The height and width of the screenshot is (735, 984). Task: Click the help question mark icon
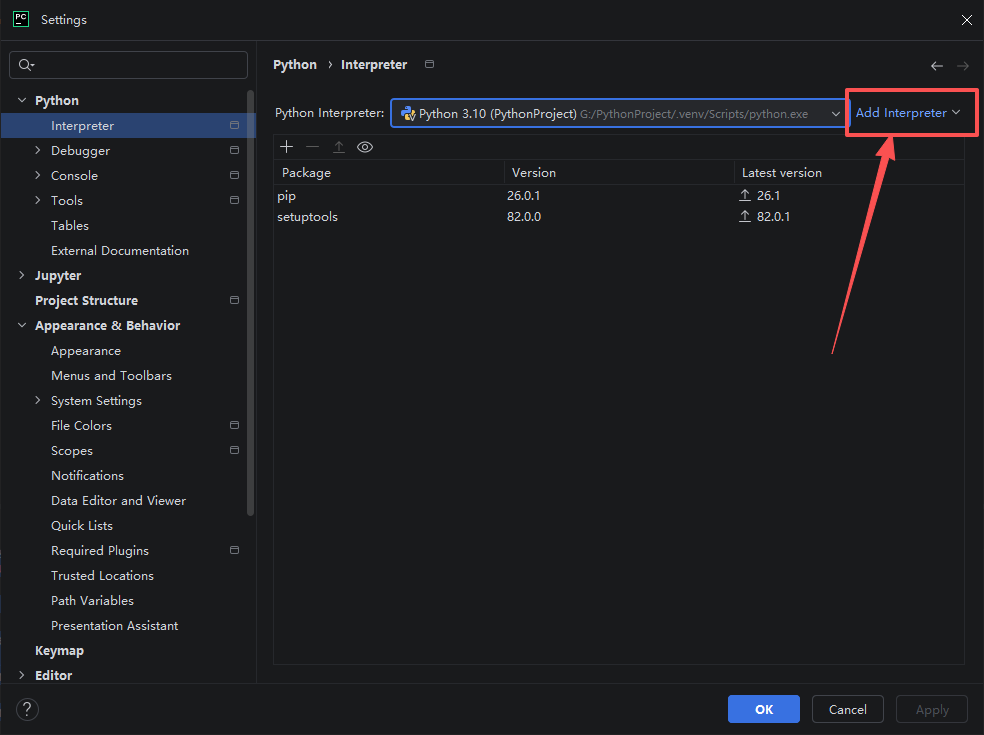tap(27, 709)
